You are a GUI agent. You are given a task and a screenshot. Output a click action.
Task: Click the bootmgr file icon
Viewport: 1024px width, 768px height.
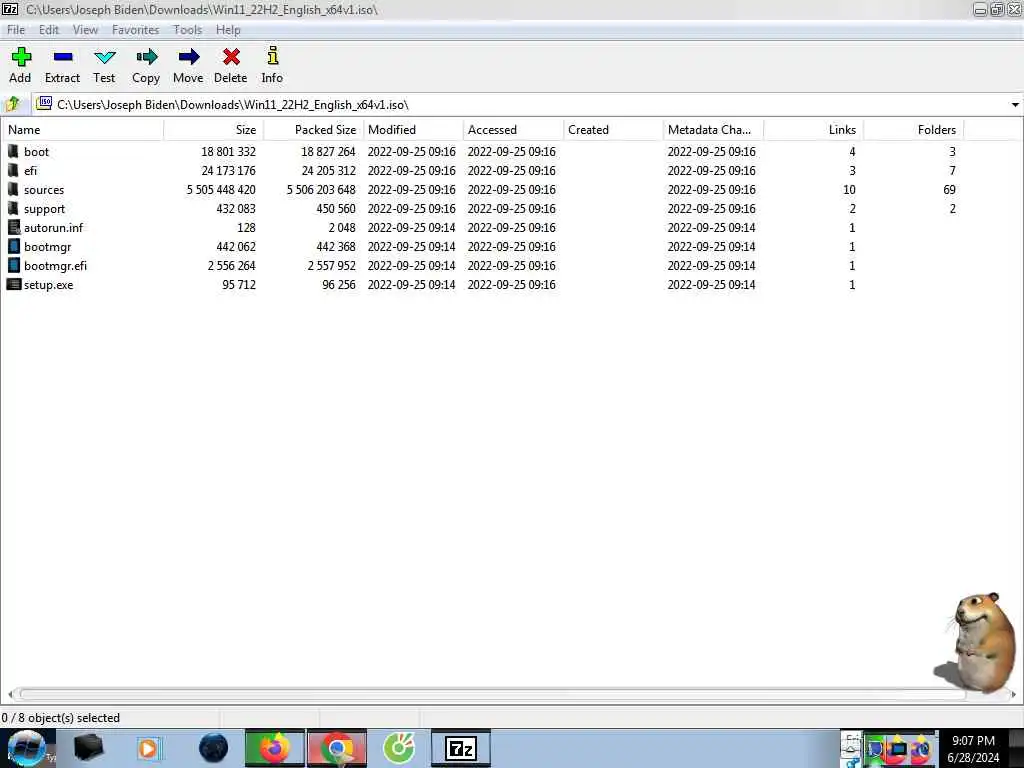14,246
